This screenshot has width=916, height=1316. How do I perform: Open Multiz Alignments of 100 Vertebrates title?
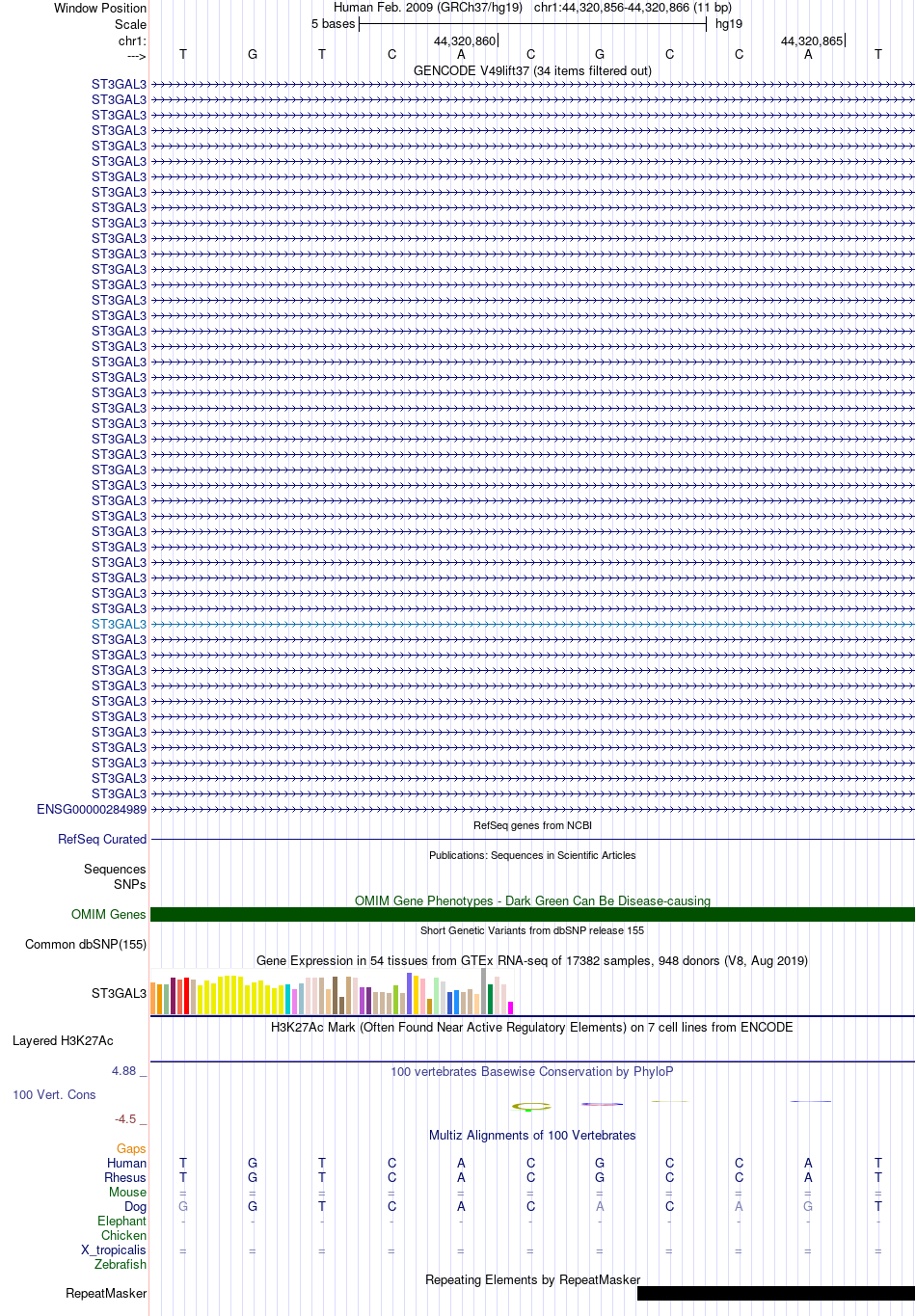click(532, 1135)
